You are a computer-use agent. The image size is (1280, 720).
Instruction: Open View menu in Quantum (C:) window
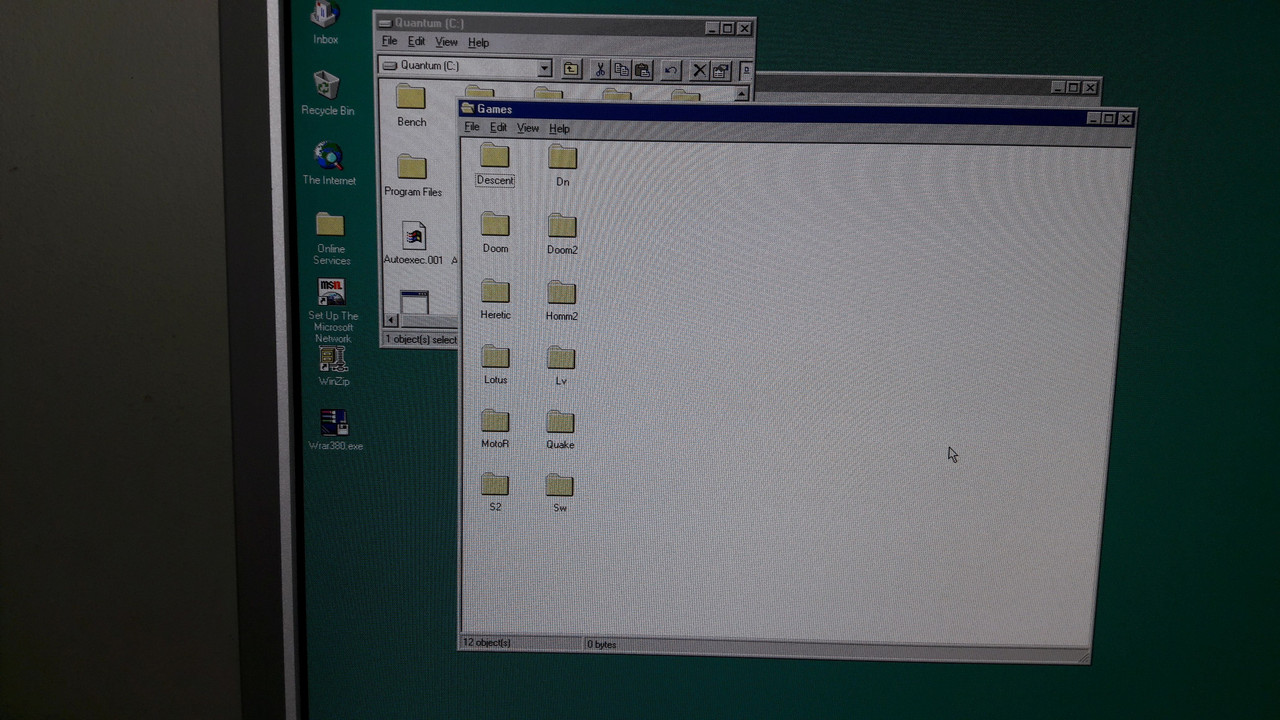coord(446,42)
